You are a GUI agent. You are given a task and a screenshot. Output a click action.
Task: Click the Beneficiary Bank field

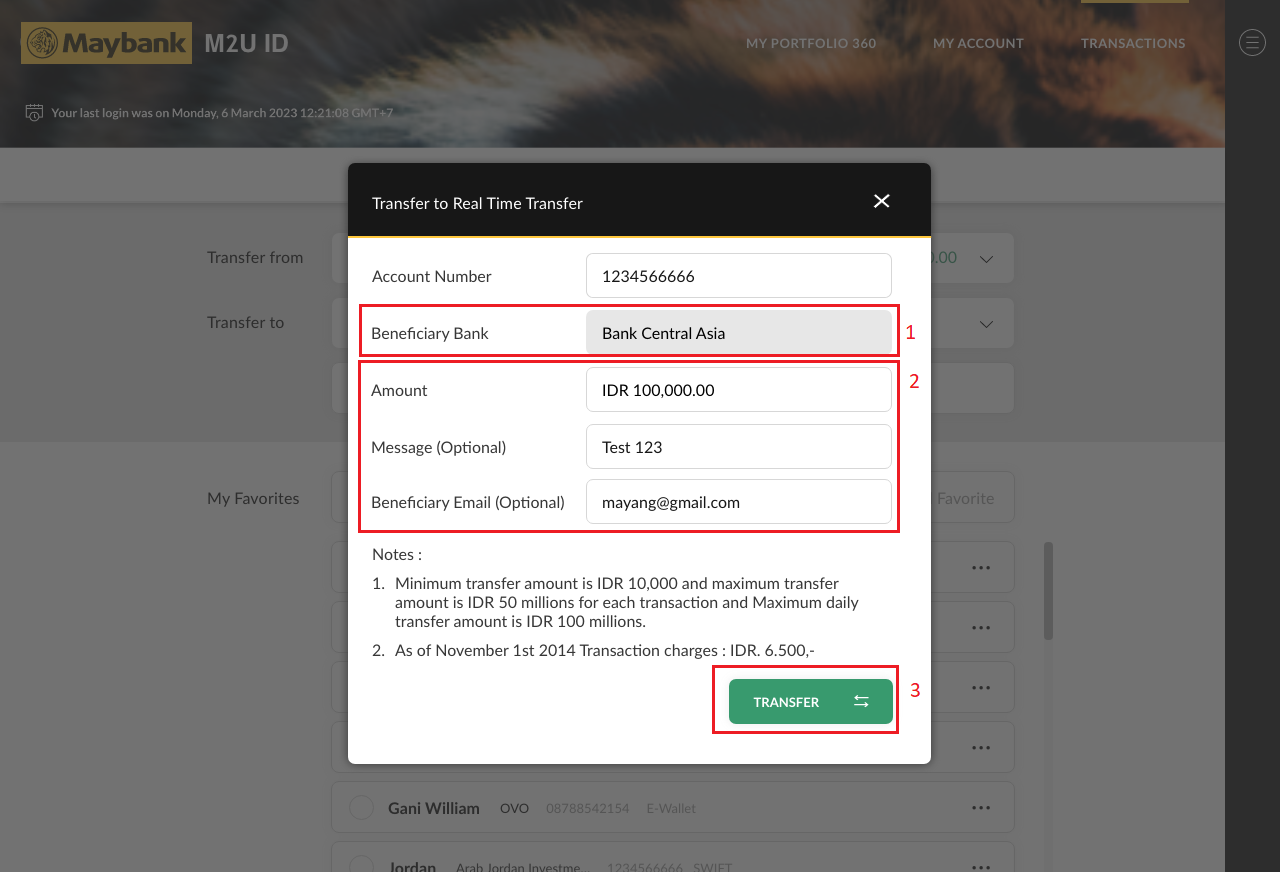738,333
